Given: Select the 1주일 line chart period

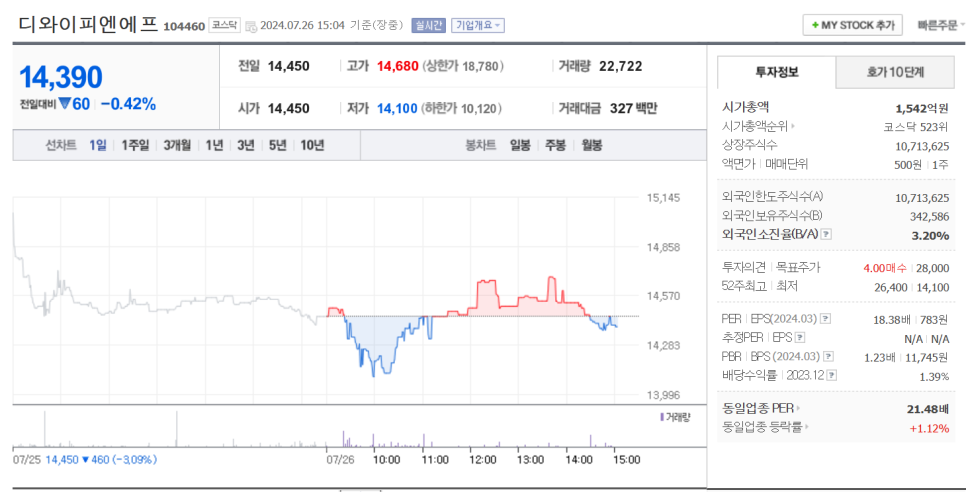Looking at the screenshot, I should click(135, 145).
